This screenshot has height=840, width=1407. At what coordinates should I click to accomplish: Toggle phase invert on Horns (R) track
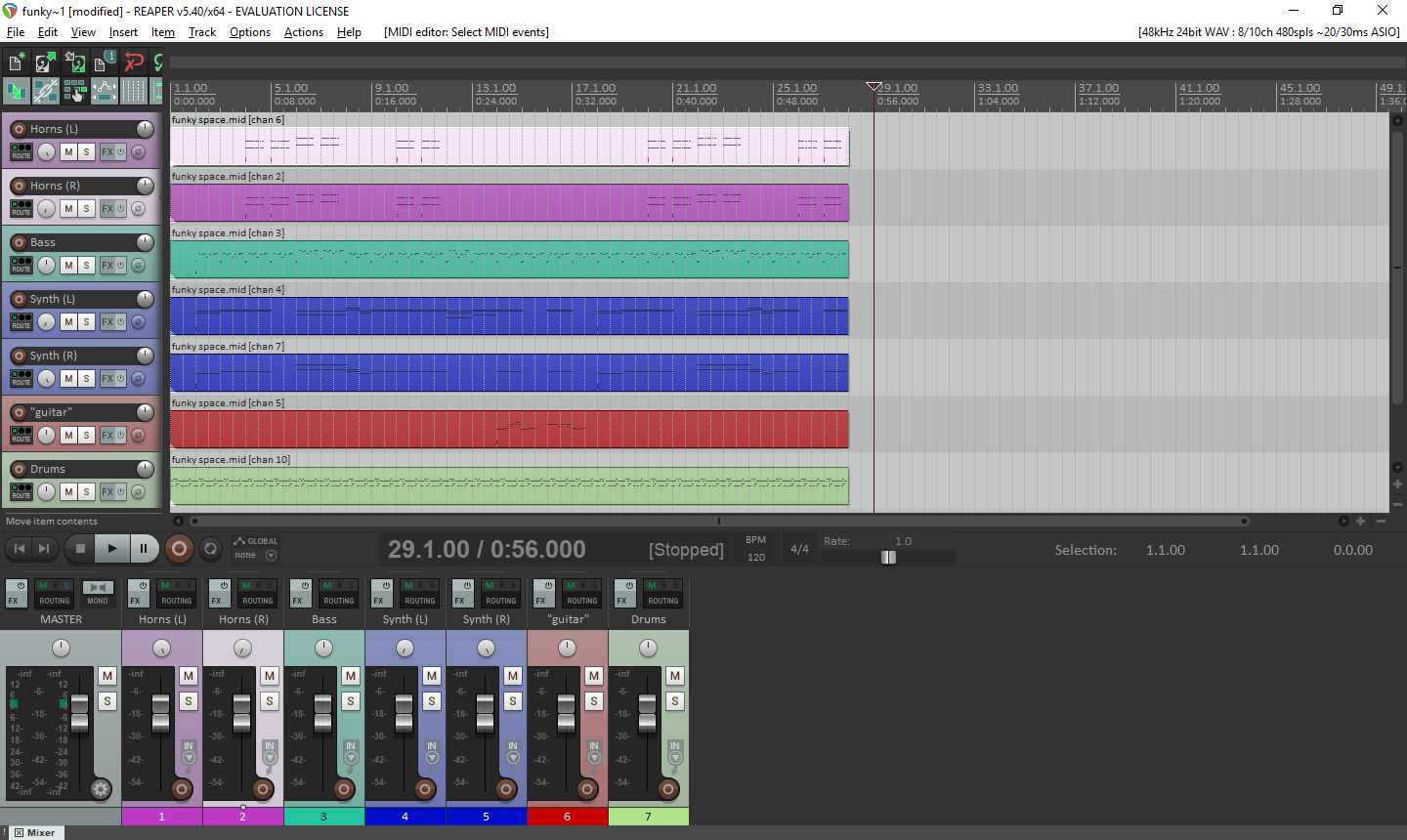click(138, 209)
